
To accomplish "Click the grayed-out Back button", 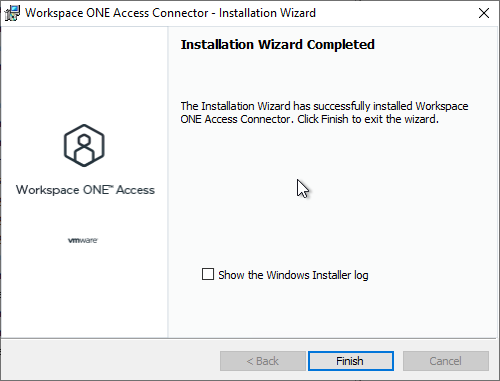I will pos(263,361).
